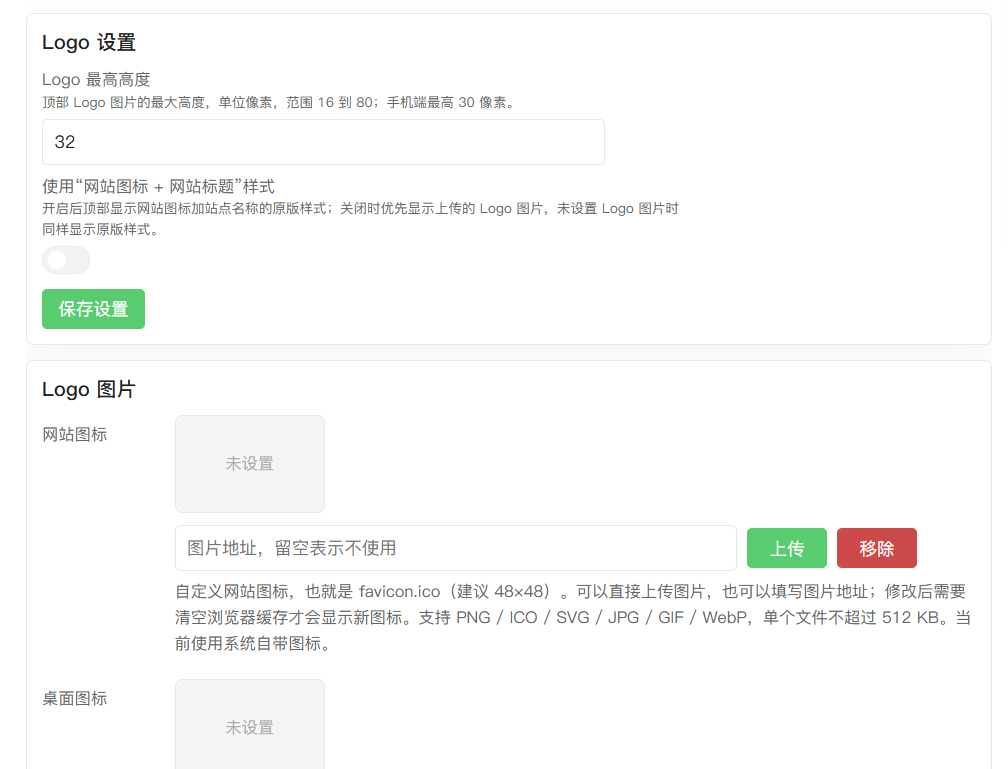
Task: Click the green 上传 button
Action: [787, 548]
